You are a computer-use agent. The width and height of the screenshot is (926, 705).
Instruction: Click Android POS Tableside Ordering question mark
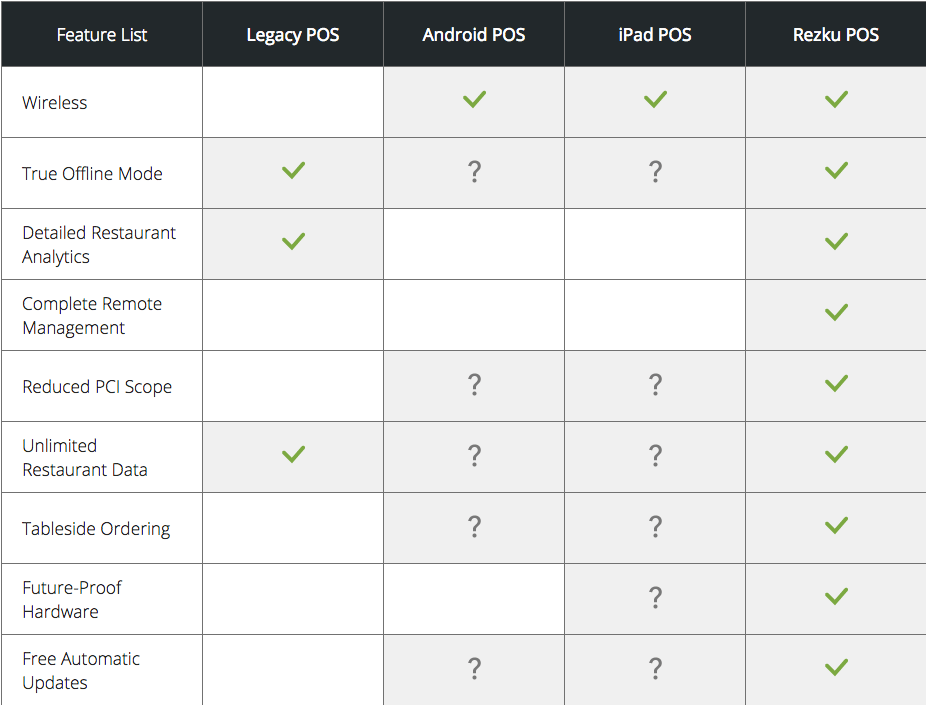(474, 527)
